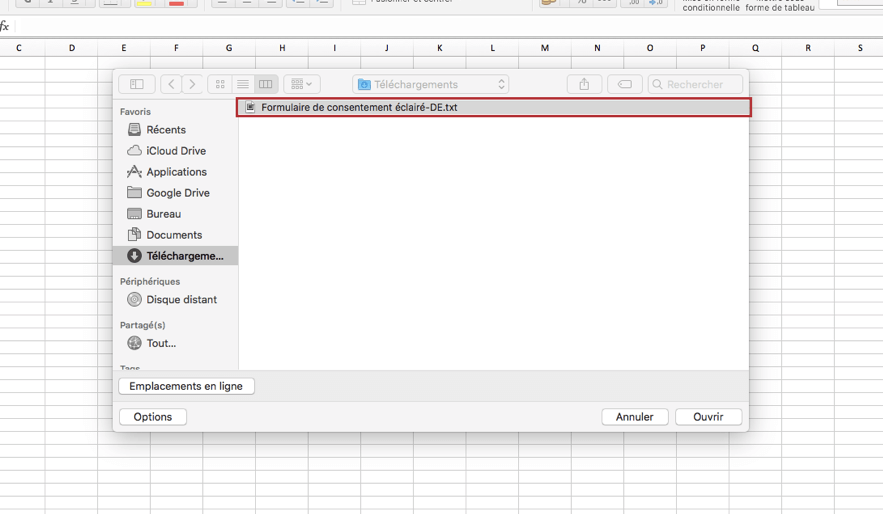This screenshot has width=883, height=514.
Task: Select column M header in the spreadsheet
Action: tap(545, 48)
